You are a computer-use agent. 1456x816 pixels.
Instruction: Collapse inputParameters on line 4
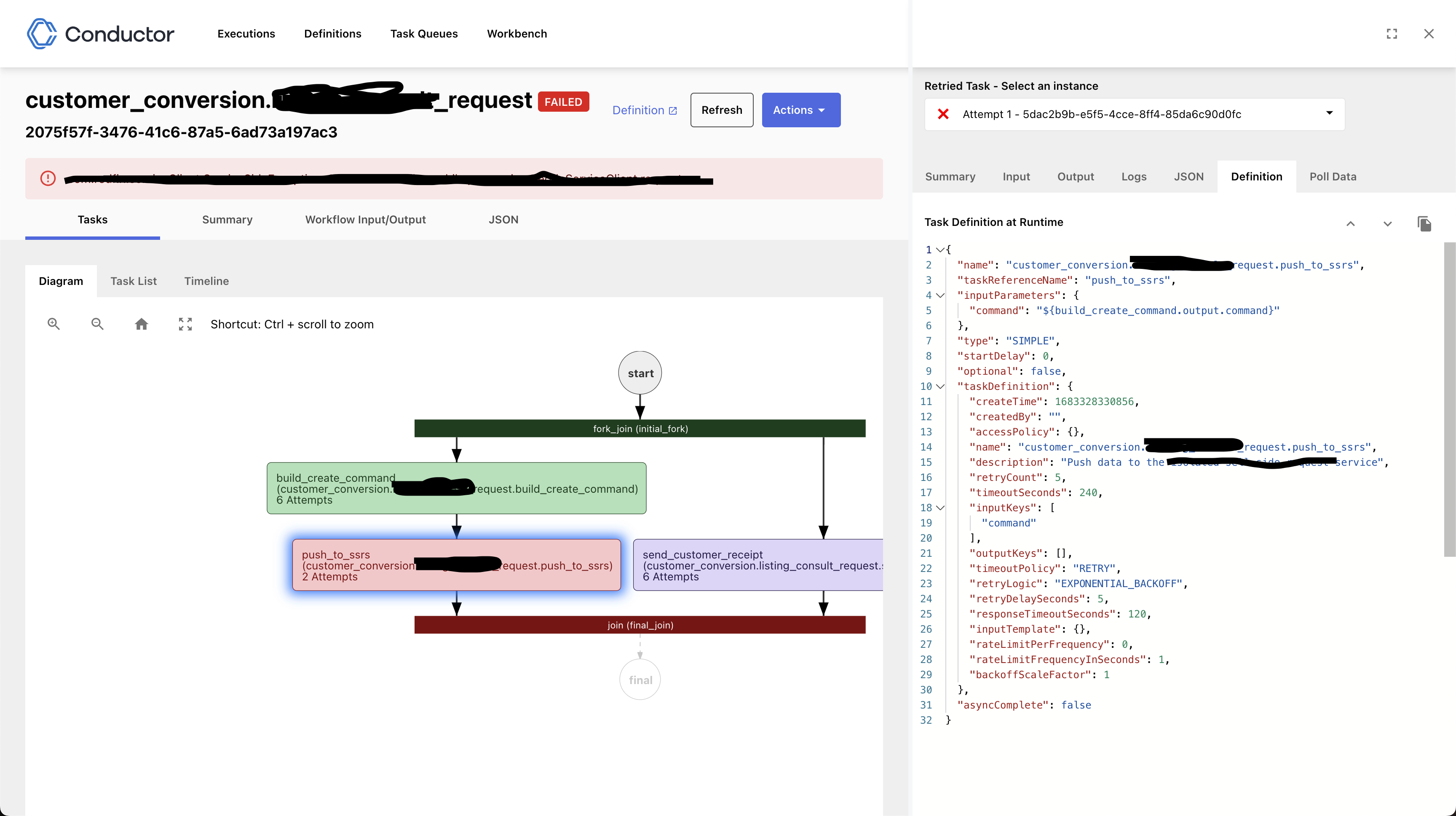pyautogui.click(x=940, y=295)
